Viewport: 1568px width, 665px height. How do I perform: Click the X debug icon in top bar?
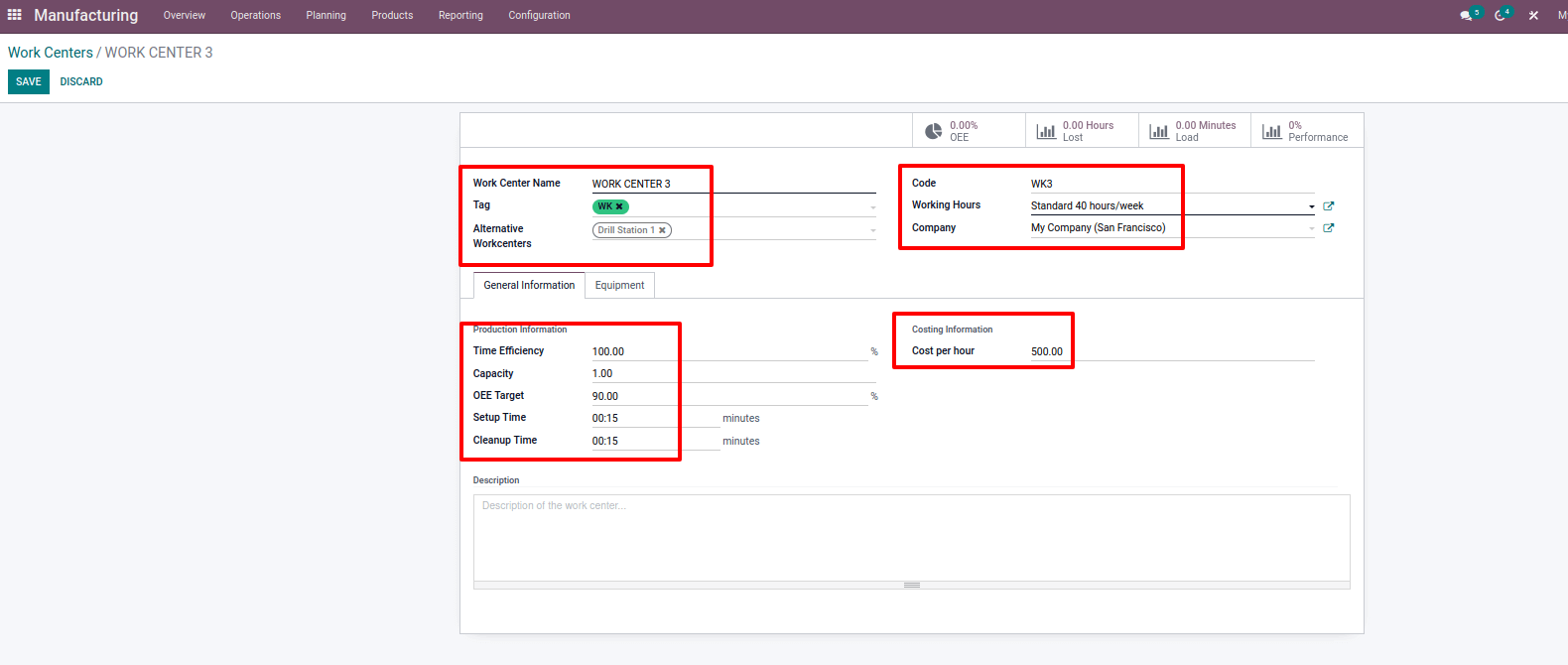click(1533, 16)
